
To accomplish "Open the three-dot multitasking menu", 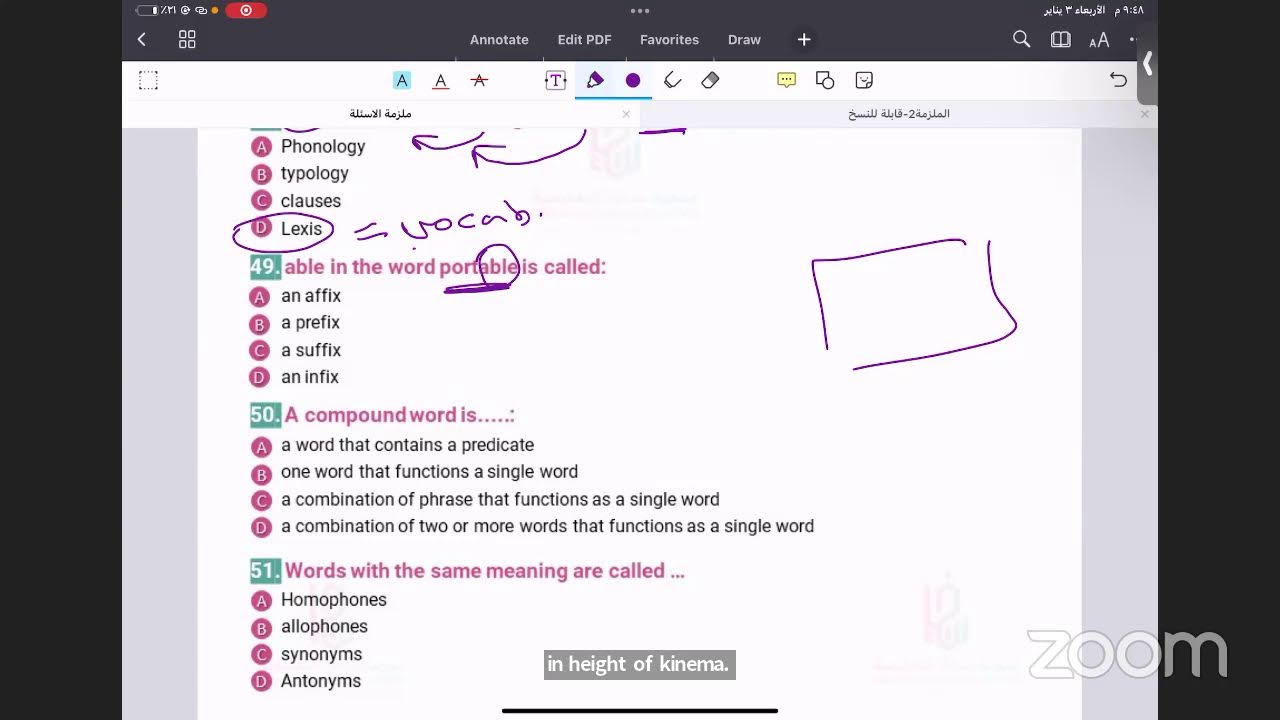I will click(x=640, y=10).
